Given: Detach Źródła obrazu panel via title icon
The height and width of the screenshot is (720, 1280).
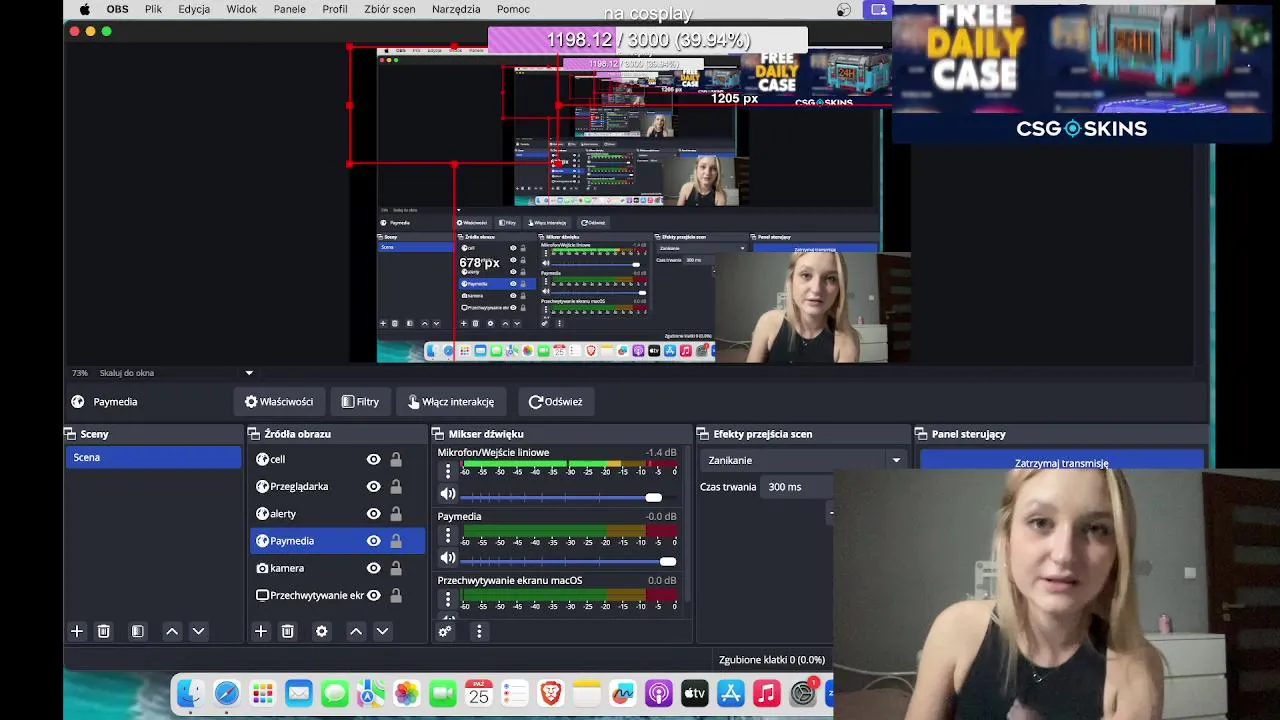Looking at the screenshot, I should 253,434.
